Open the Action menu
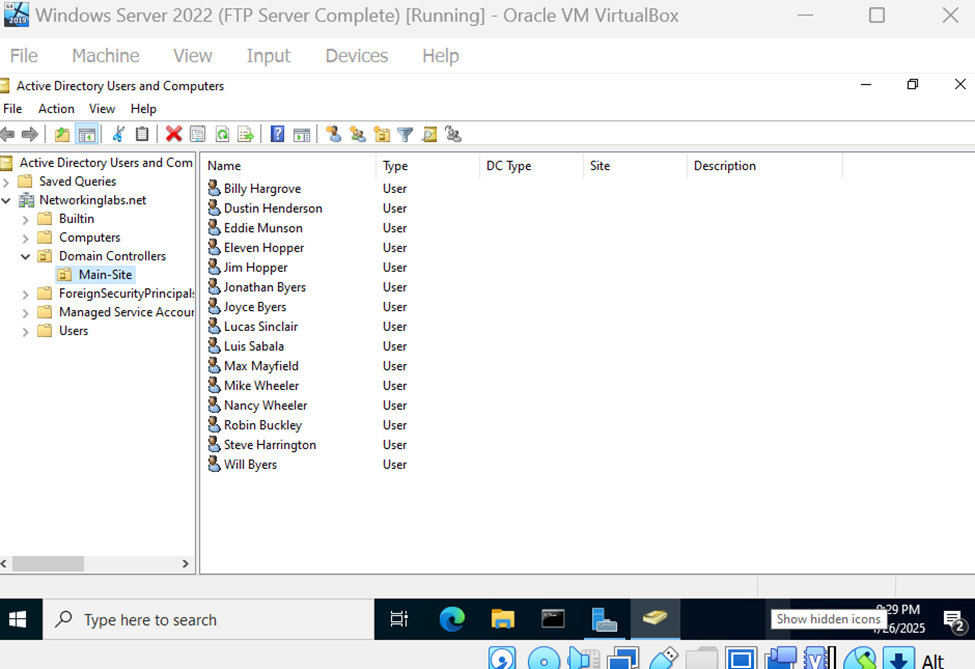975x669 pixels. [56, 109]
